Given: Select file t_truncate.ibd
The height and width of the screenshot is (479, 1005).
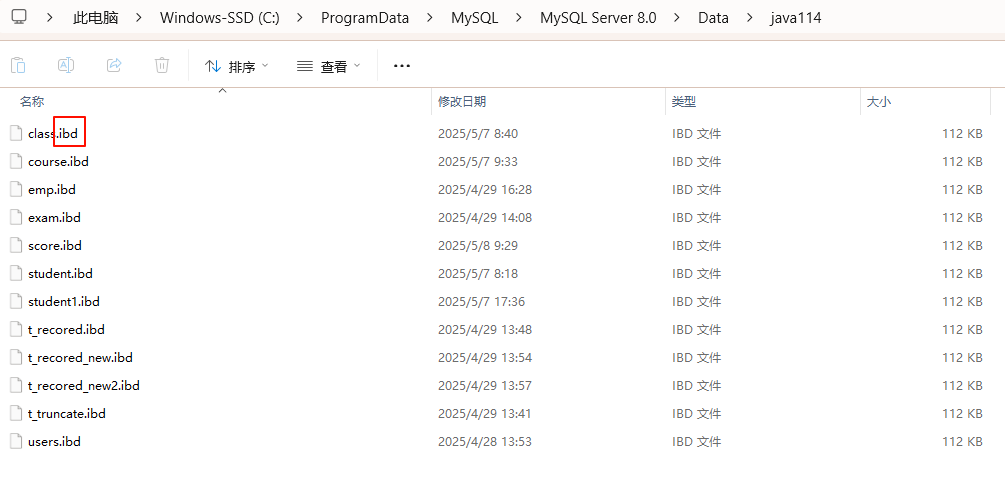Looking at the screenshot, I should pyautogui.click(x=67, y=414).
